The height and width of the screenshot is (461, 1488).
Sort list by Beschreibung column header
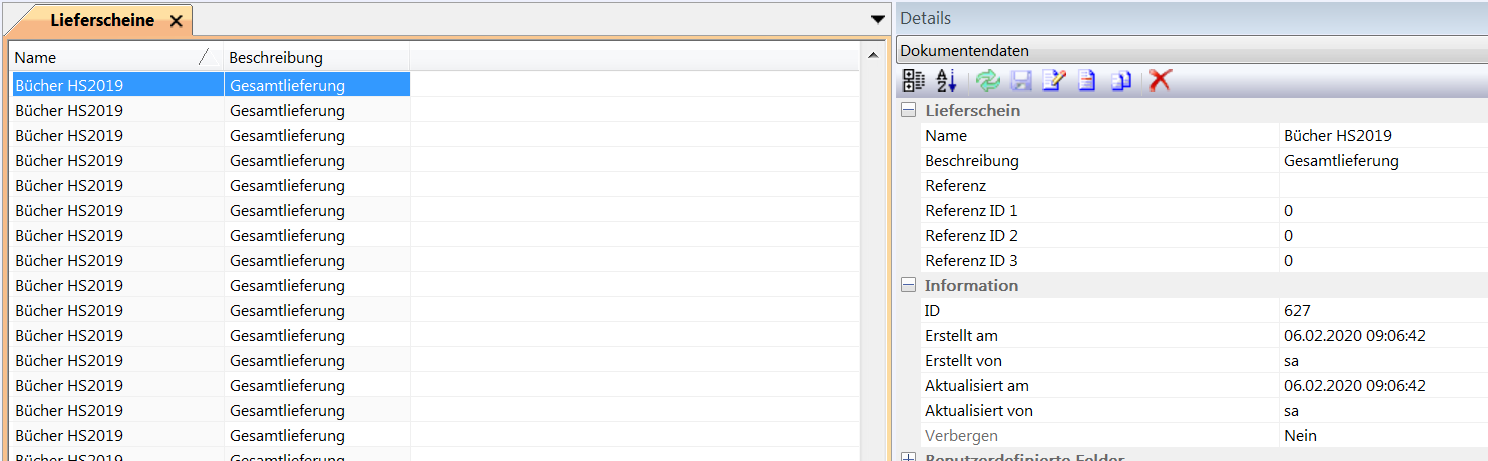pos(315,58)
